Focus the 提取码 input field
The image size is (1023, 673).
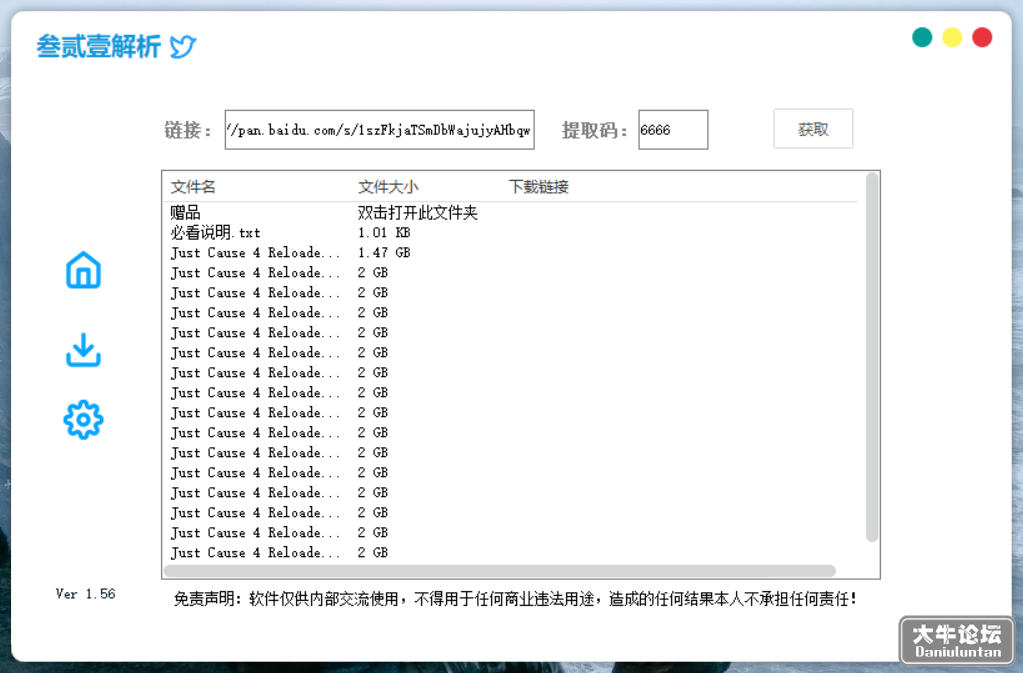(x=673, y=130)
